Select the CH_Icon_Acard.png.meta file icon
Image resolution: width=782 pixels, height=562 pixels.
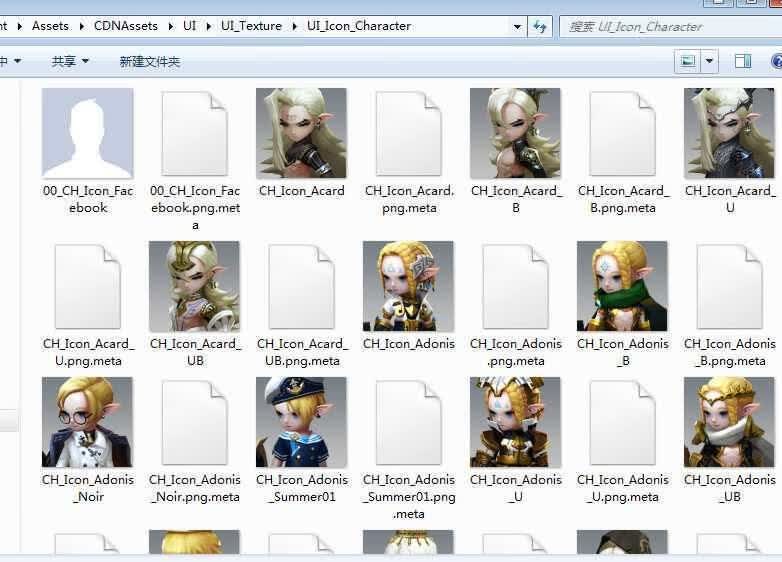pos(408,133)
